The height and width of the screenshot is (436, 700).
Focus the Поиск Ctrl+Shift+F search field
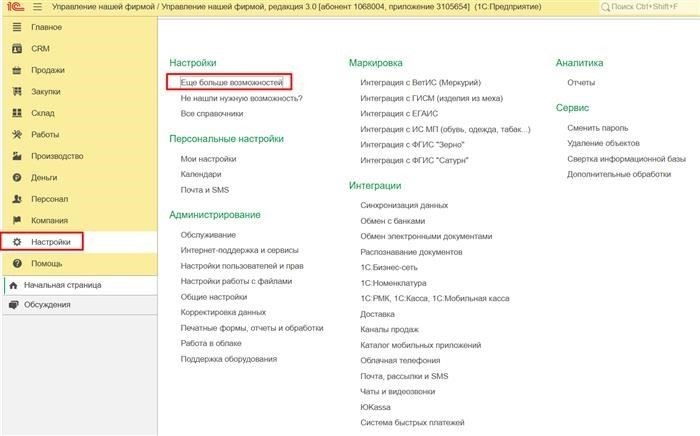(x=648, y=7)
